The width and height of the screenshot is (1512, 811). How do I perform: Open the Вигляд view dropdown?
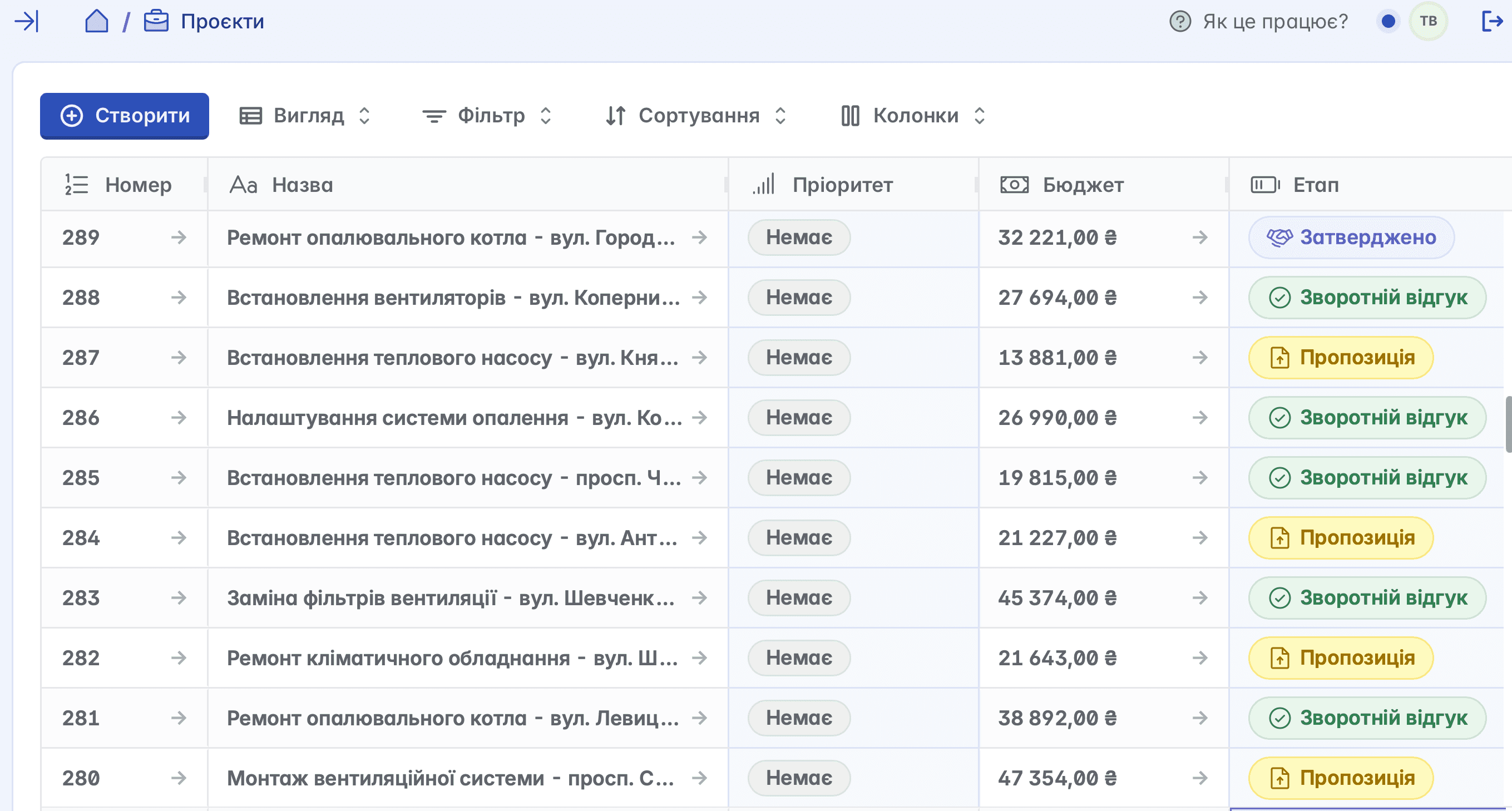305,116
